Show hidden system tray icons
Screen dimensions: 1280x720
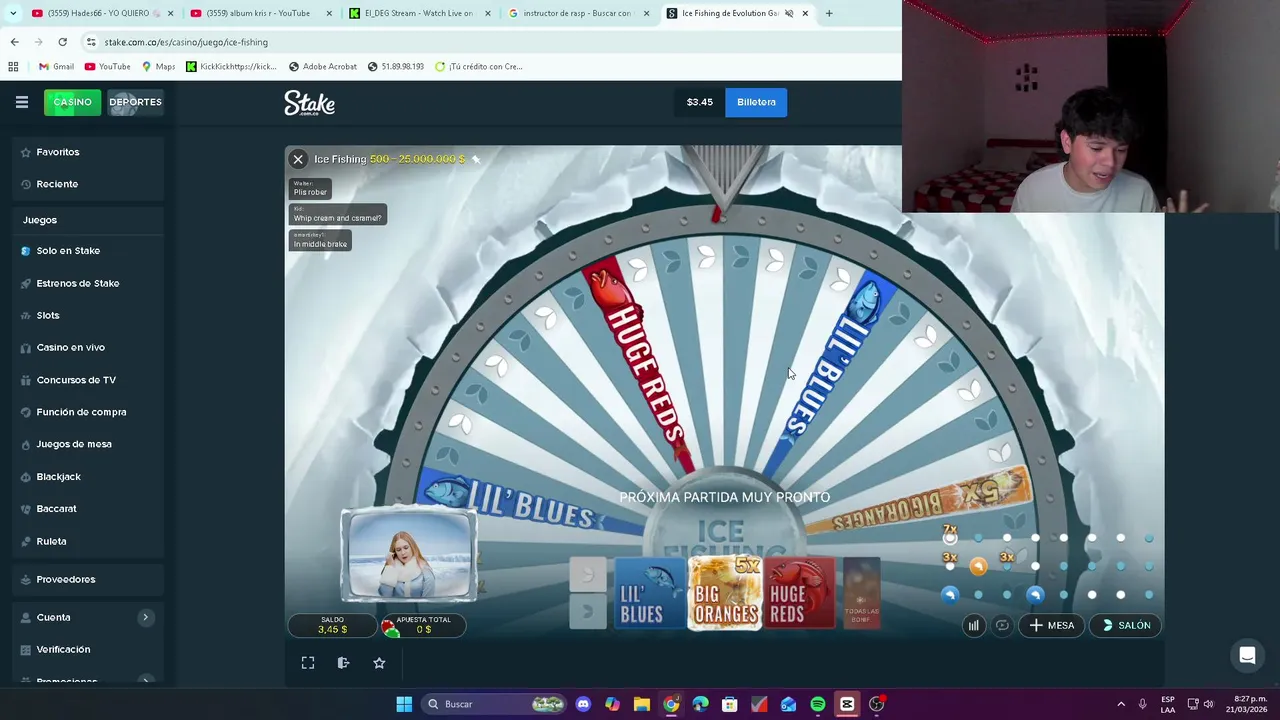tap(1121, 704)
